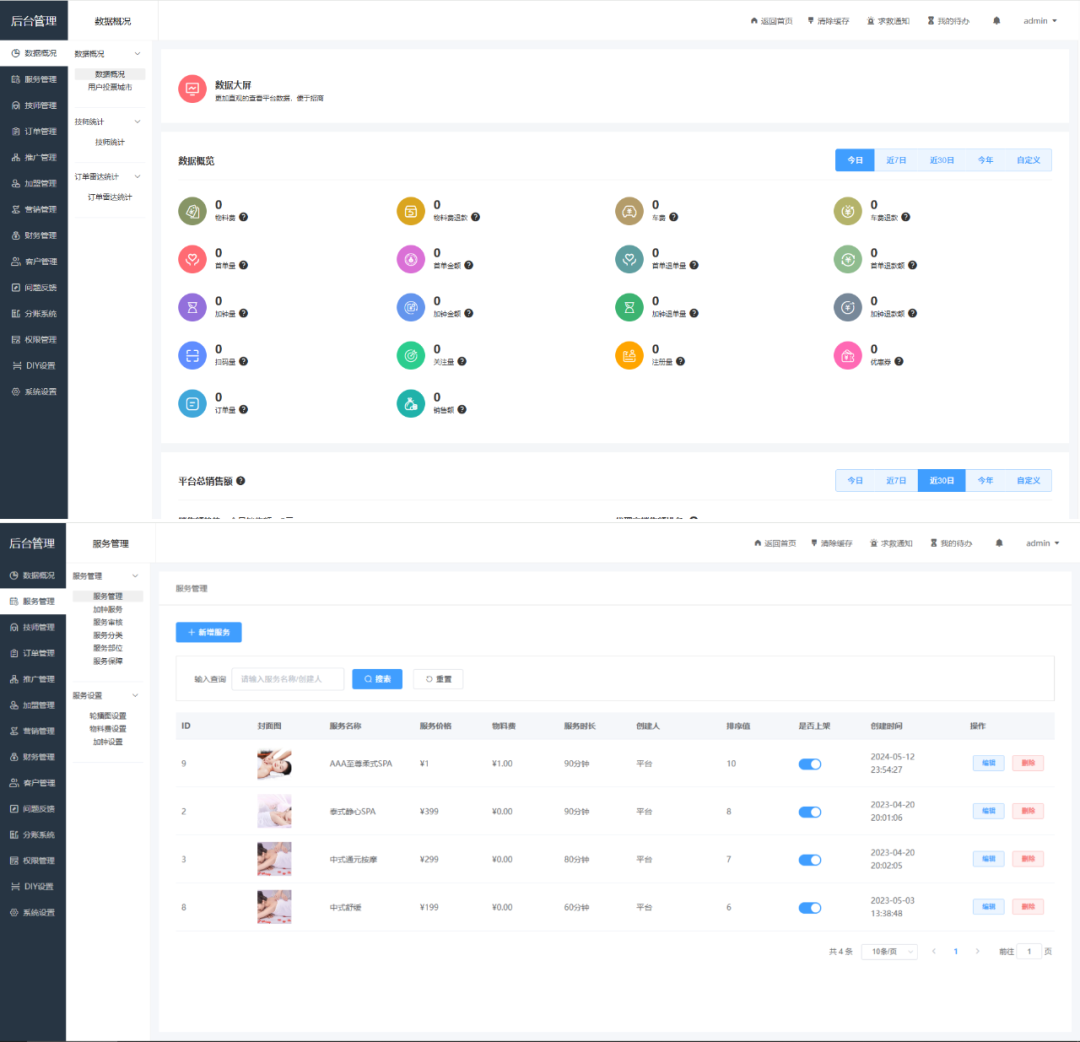Focus the 请输入服务名称/创建人 search field
Viewport: 1080px width, 1042px height.
coord(288,679)
